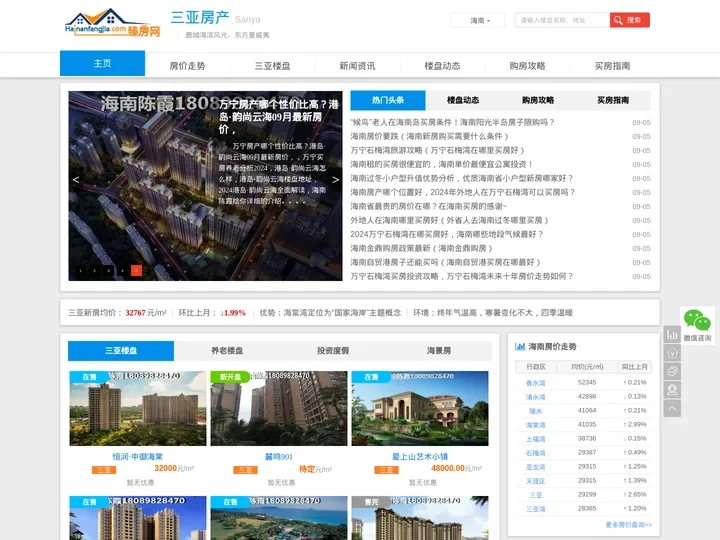
Task: Open 海南过冬小户型升值优势分析 article
Action: coord(461,178)
